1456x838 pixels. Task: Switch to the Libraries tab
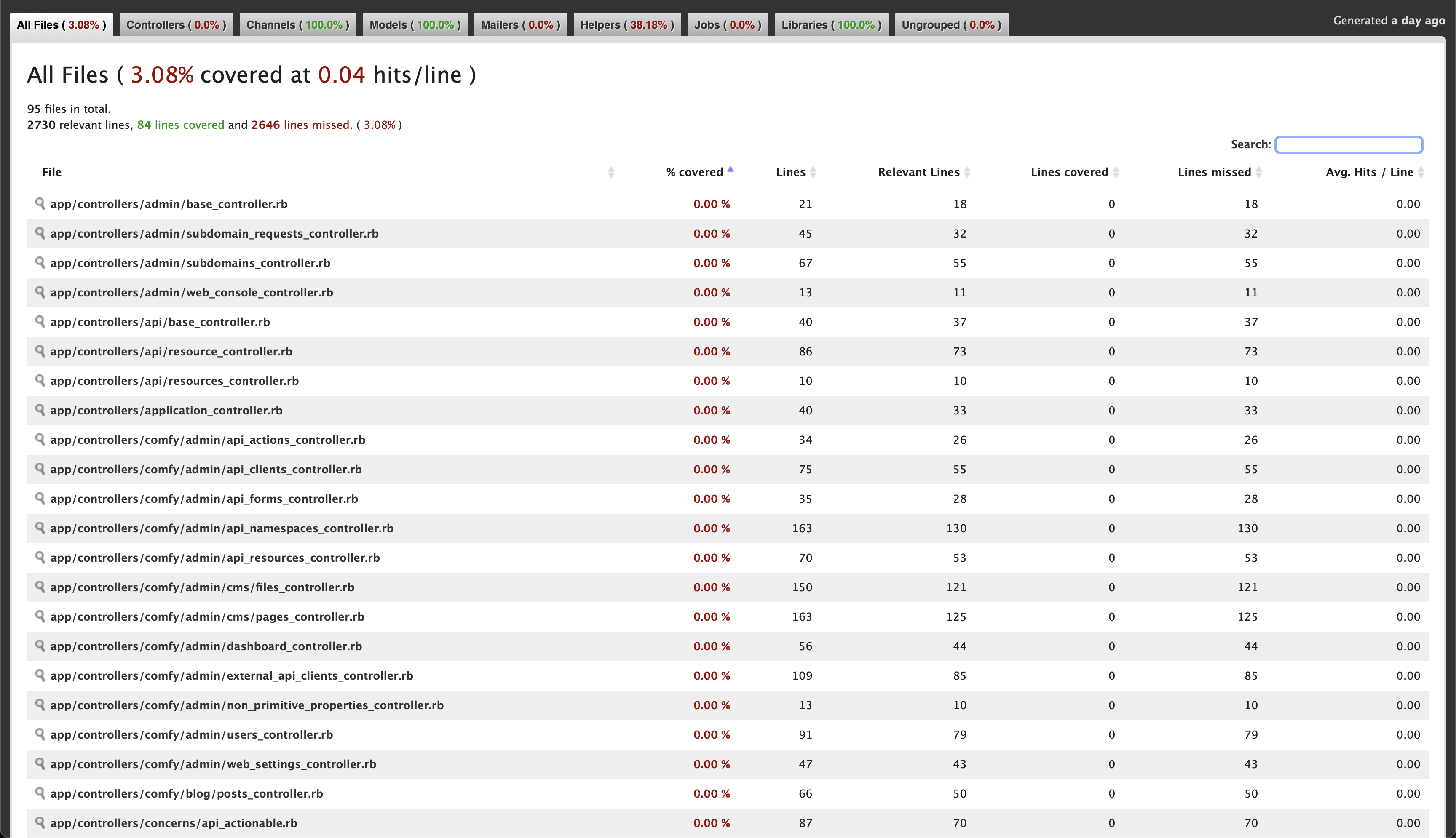(x=831, y=25)
